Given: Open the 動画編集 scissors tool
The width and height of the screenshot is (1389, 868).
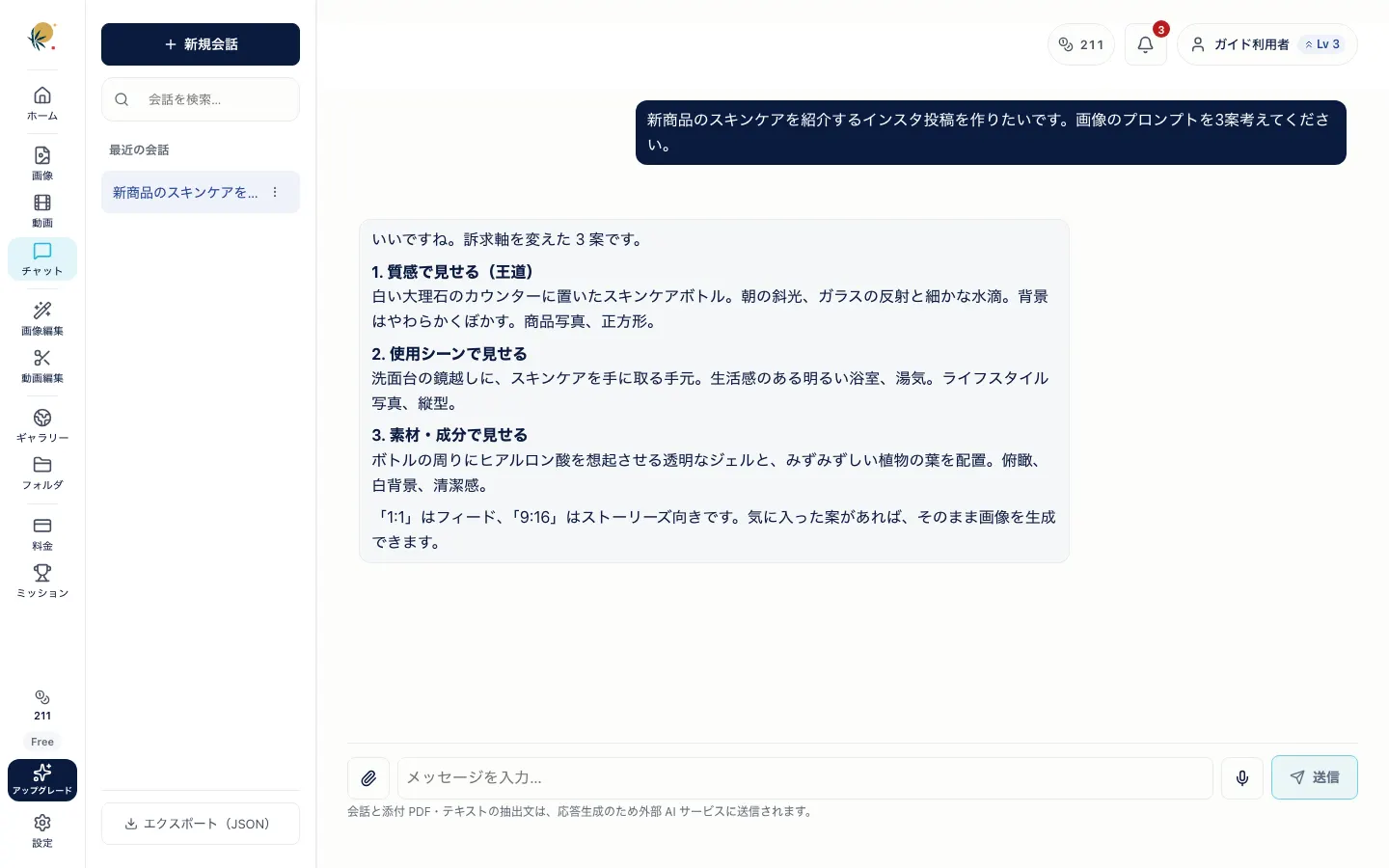Looking at the screenshot, I should (x=42, y=366).
